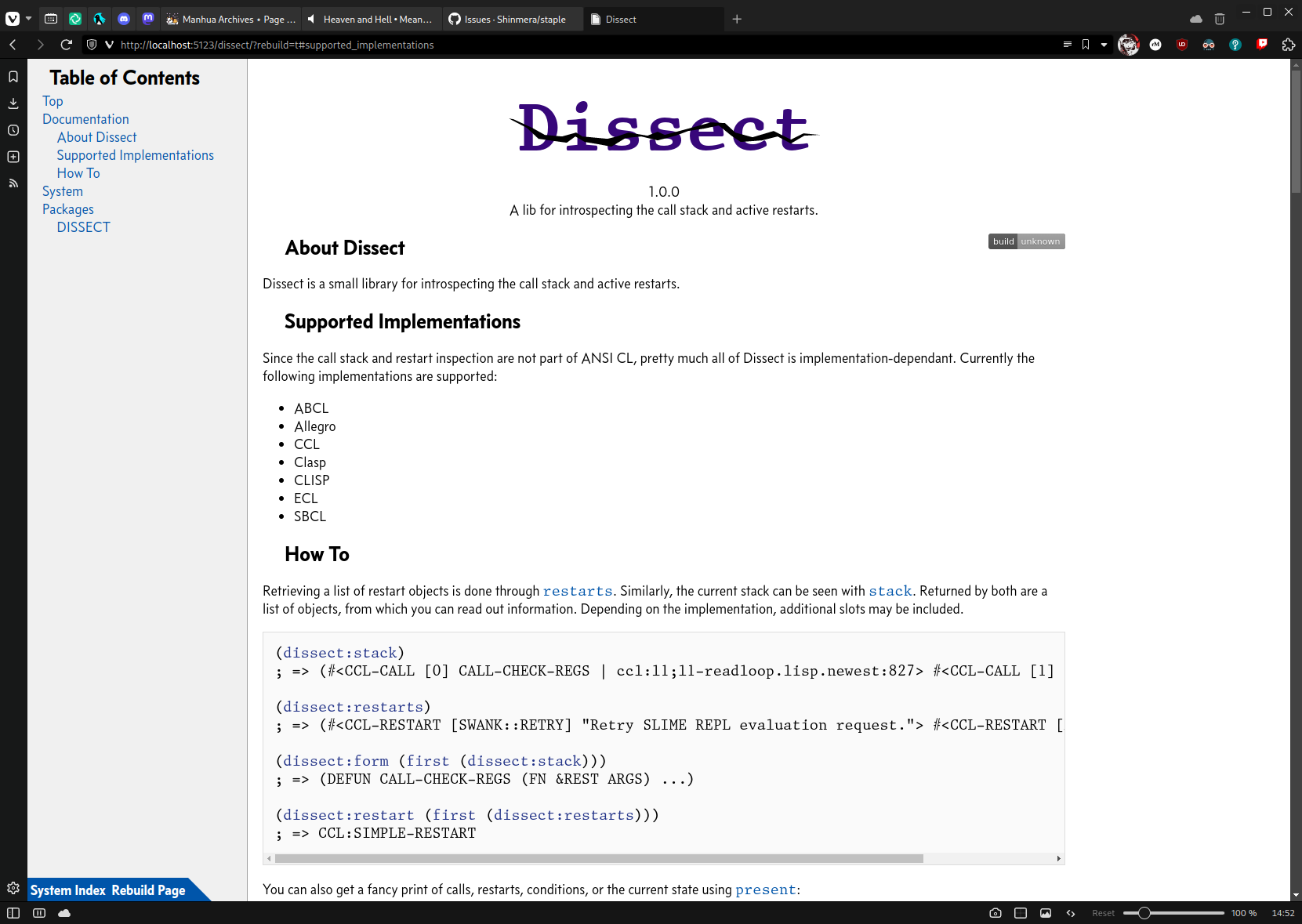This screenshot has height=924, width=1302.
Task: Open the red video comment extension
Action: 1262,45
